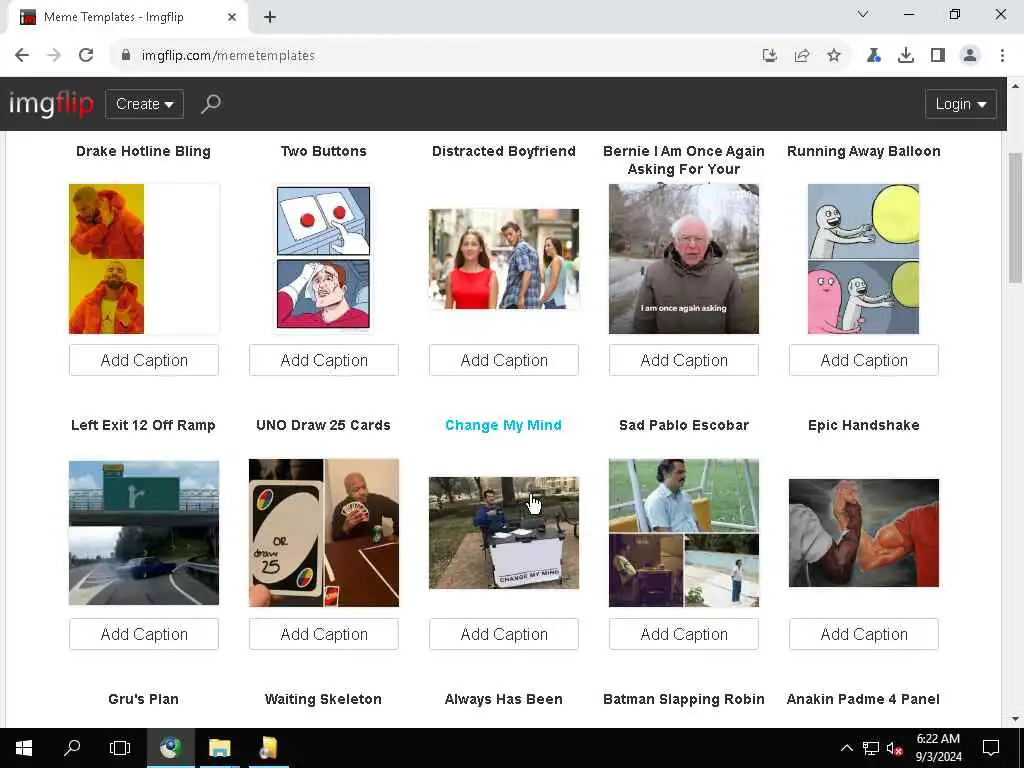Open the Windows Start menu
This screenshot has height=768, width=1024.
point(24,748)
